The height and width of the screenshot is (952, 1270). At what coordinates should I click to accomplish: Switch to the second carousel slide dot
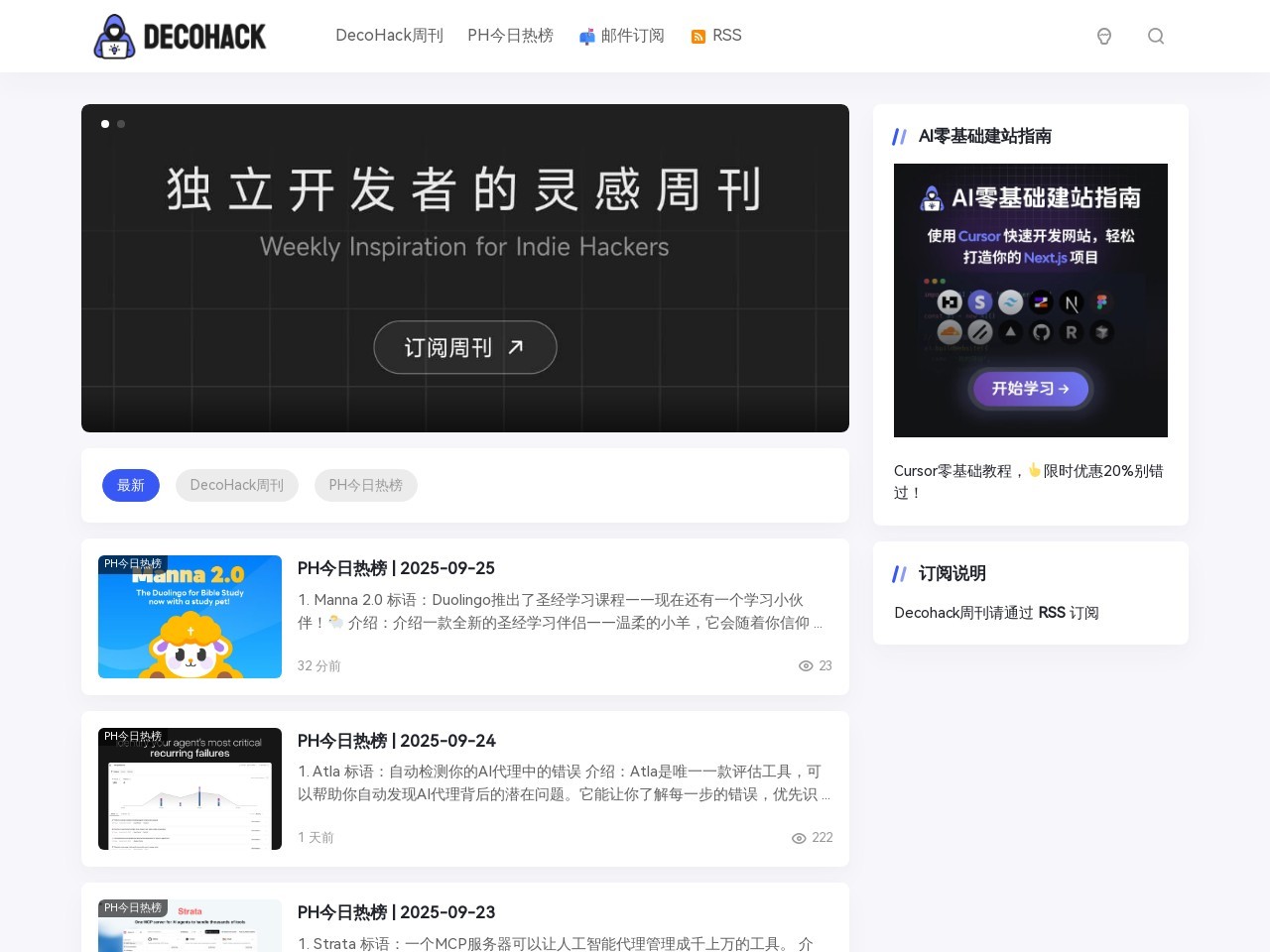point(121,124)
